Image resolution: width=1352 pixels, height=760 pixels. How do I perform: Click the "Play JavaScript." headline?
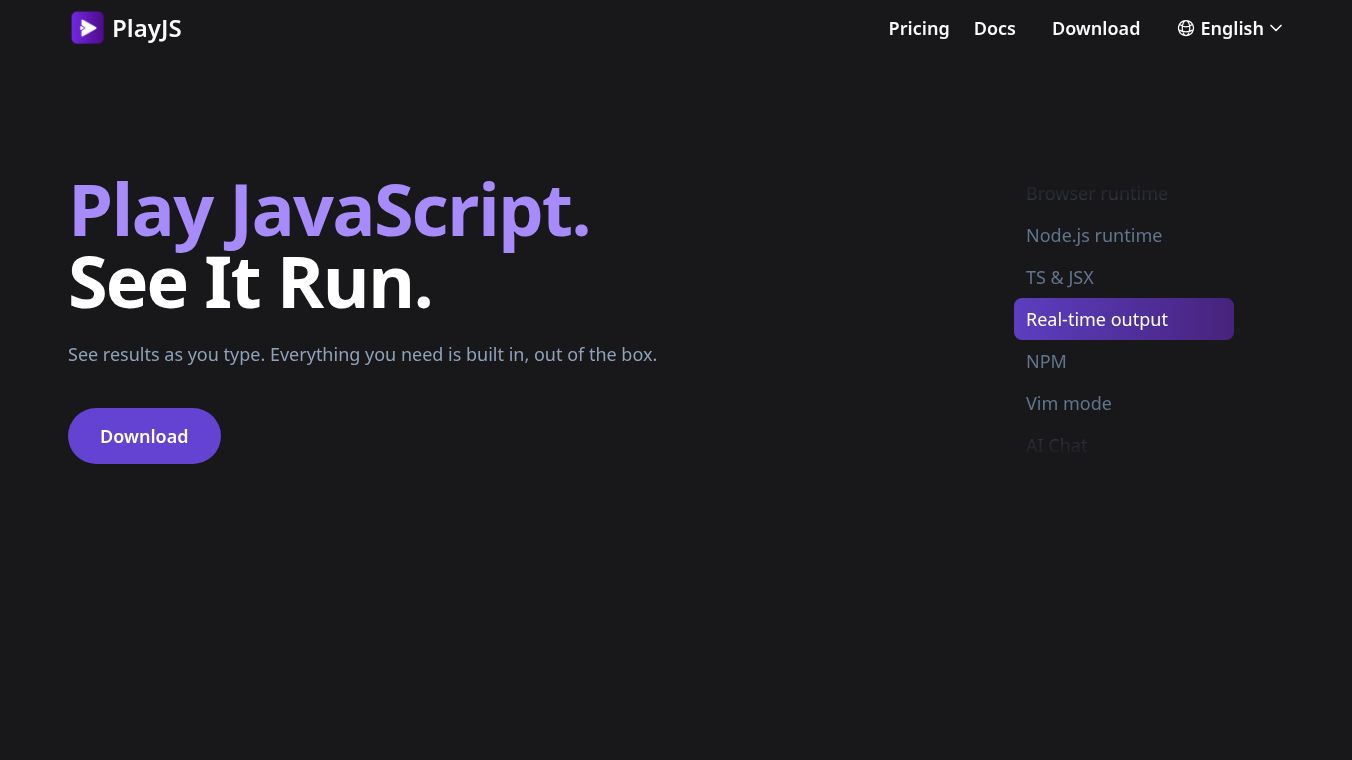[x=329, y=210]
